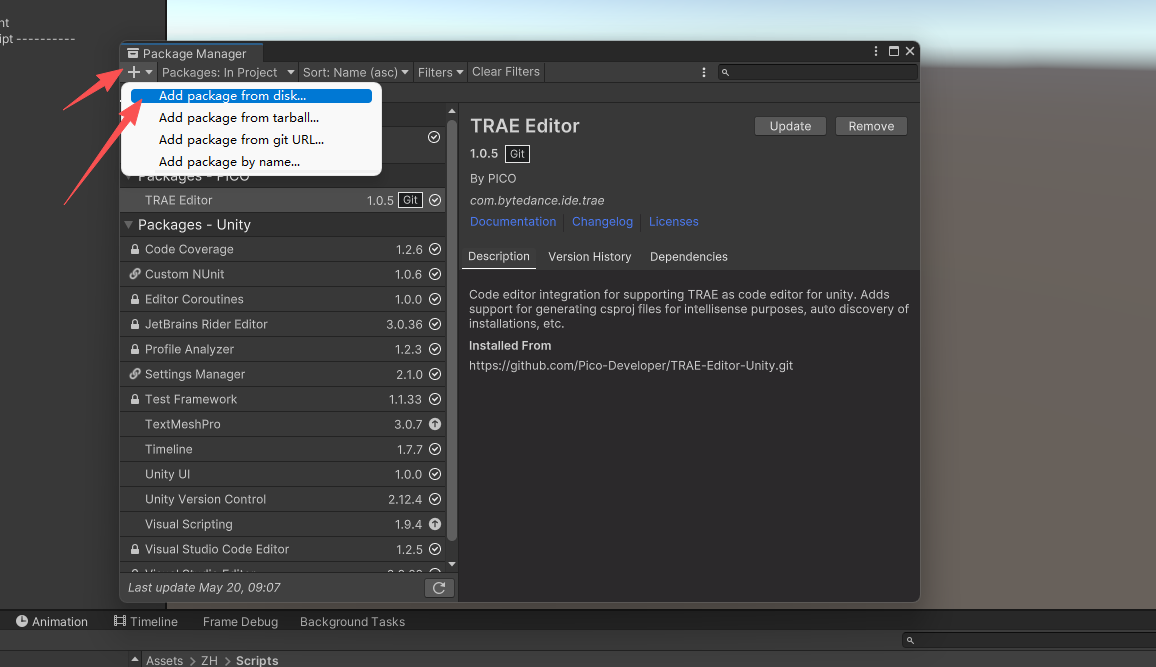Click the package list scrollbar up arrow
Screen dimensions: 1156x667
[452, 111]
